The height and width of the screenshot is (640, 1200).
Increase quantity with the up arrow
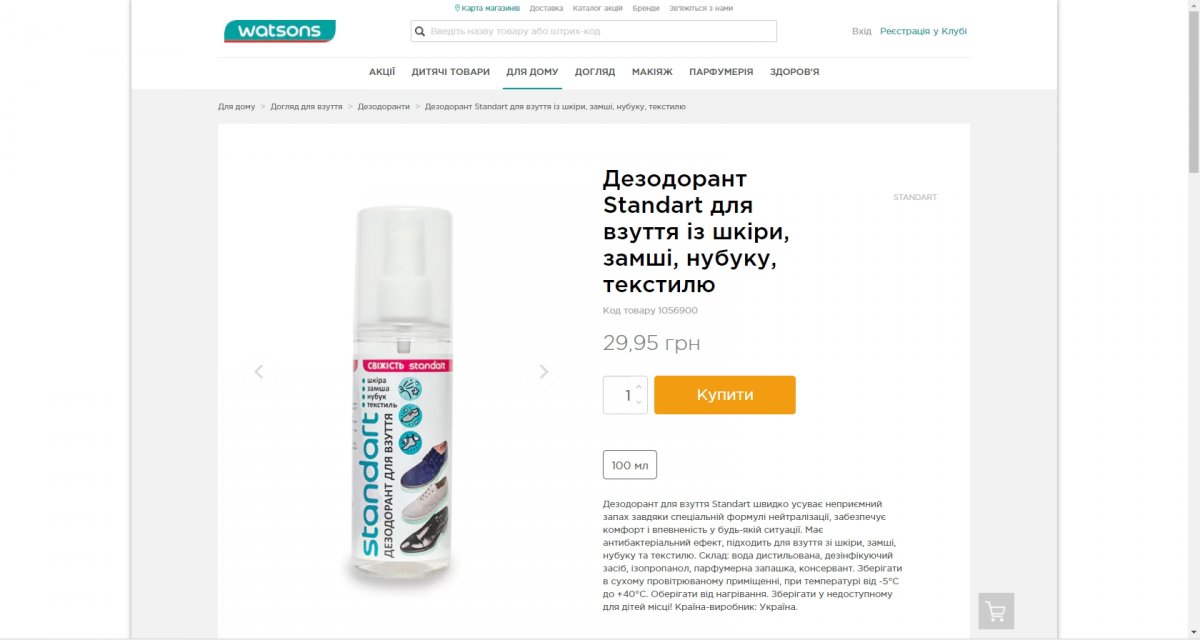641,385
